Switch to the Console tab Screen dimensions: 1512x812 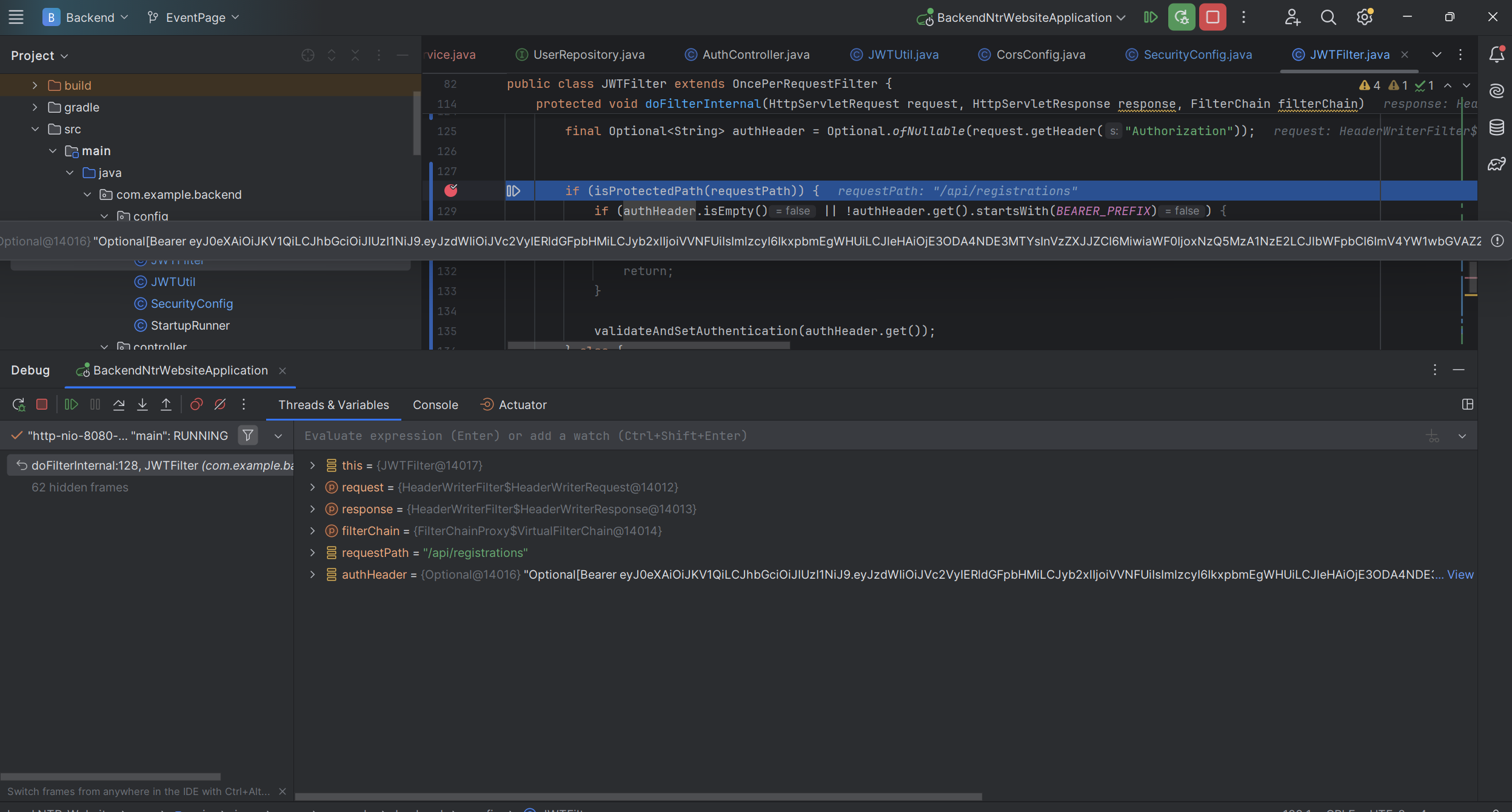(435, 405)
